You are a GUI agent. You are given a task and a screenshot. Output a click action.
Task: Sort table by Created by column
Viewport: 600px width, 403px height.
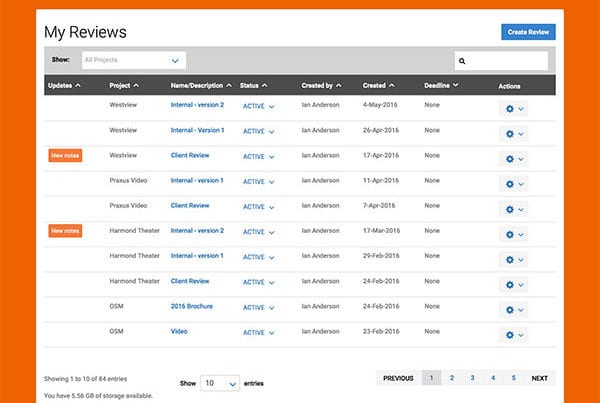tap(321, 86)
